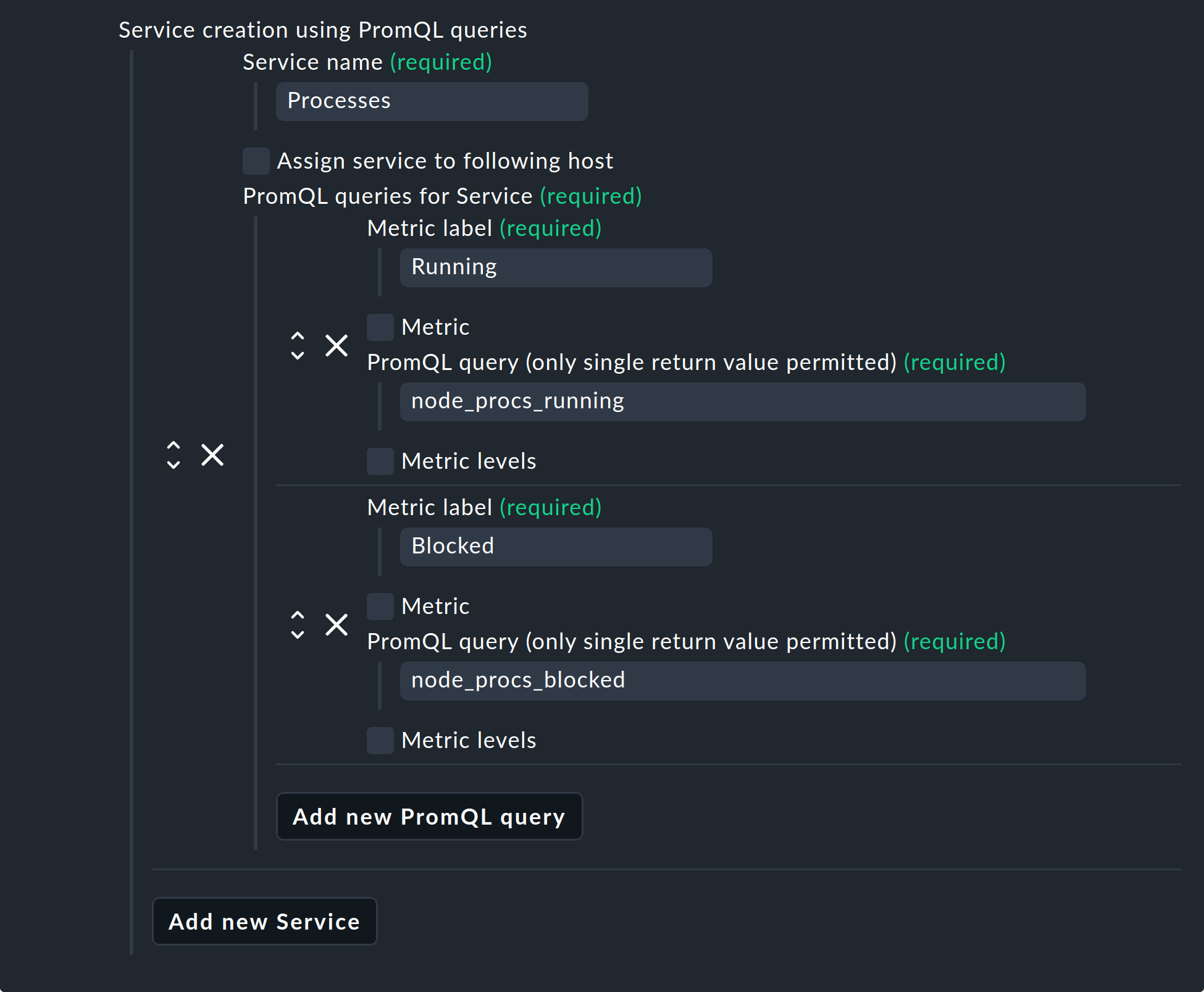Click the remove X icon next to the Blocked metric
1204x992 pixels.
[337, 625]
